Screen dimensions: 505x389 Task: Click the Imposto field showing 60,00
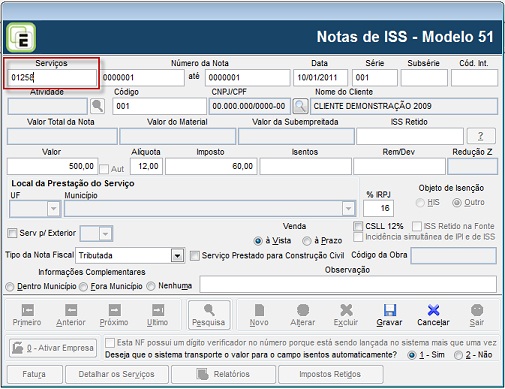click(x=211, y=166)
